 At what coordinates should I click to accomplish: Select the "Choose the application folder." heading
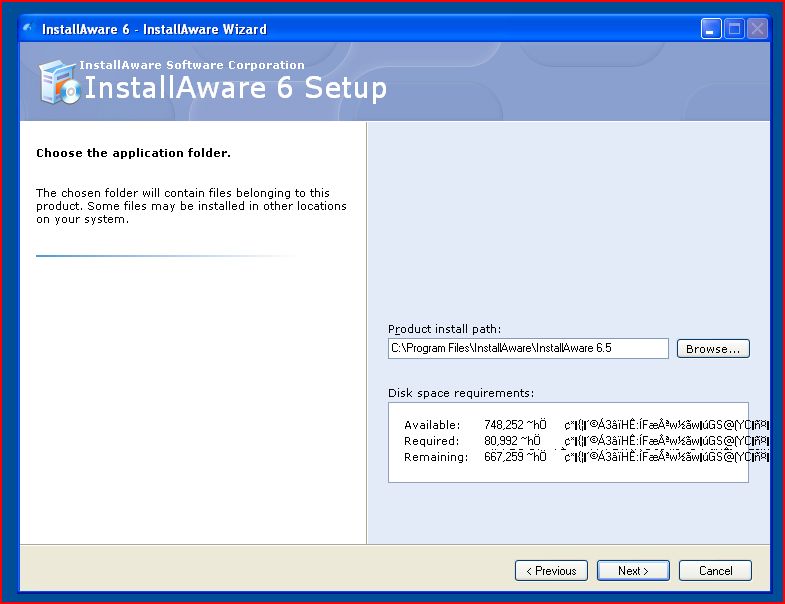tap(133, 153)
